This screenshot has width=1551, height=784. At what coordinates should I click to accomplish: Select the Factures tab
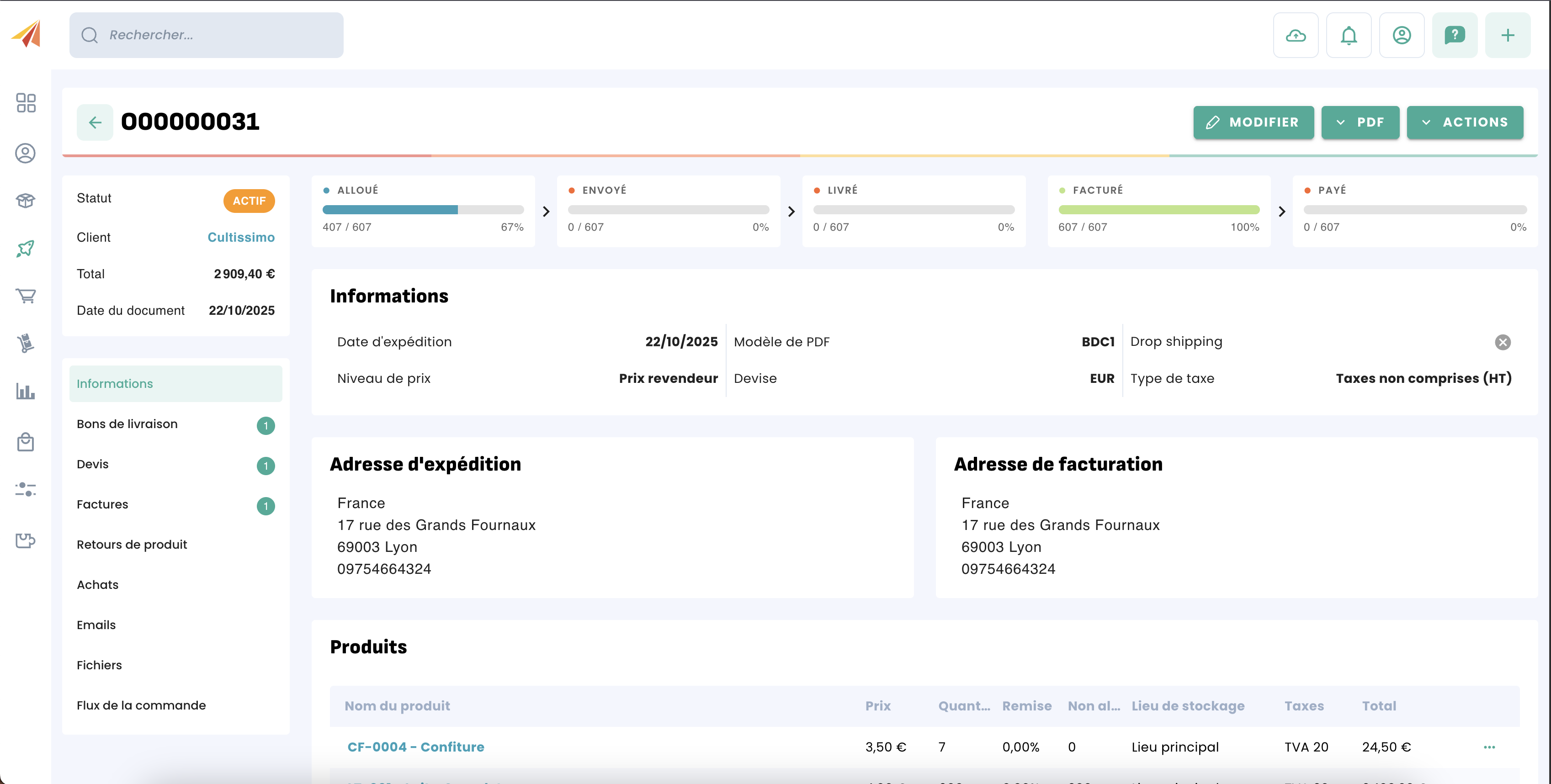(102, 504)
